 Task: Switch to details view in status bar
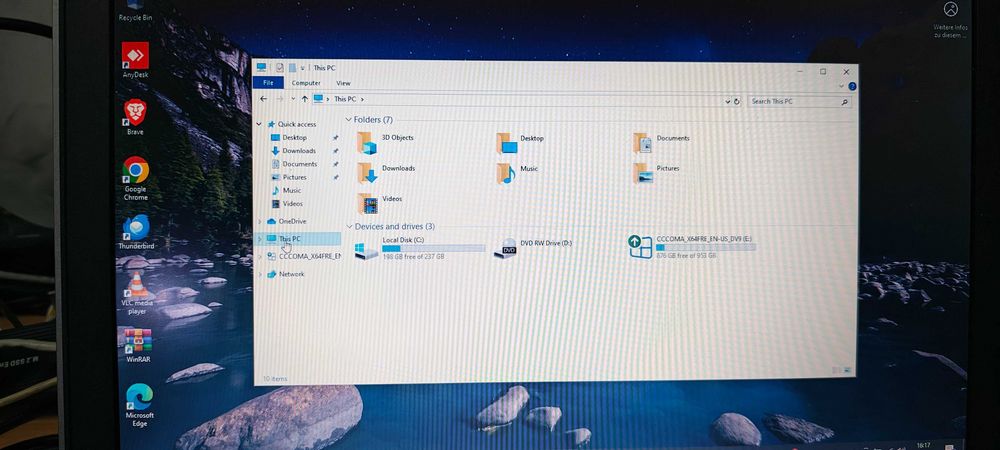(836, 370)
